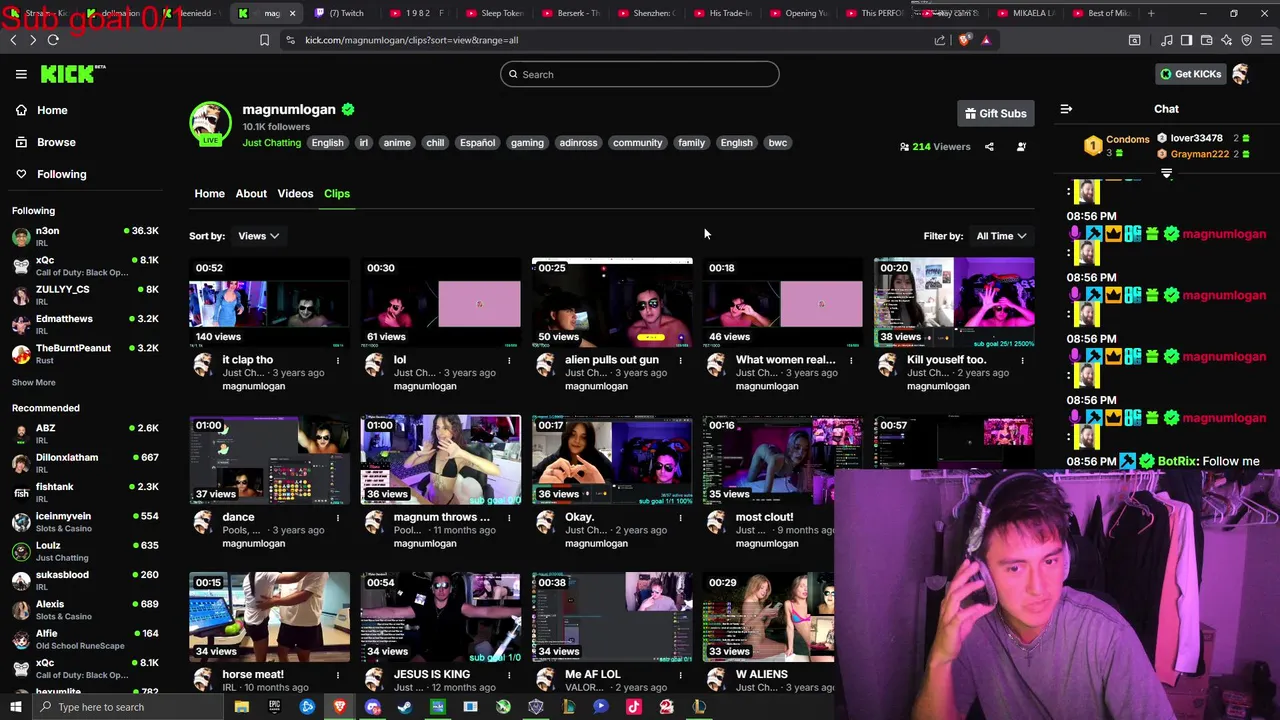Click the anime tag
This screenshot has height=720, width=1280.
[x=397, y=143]
